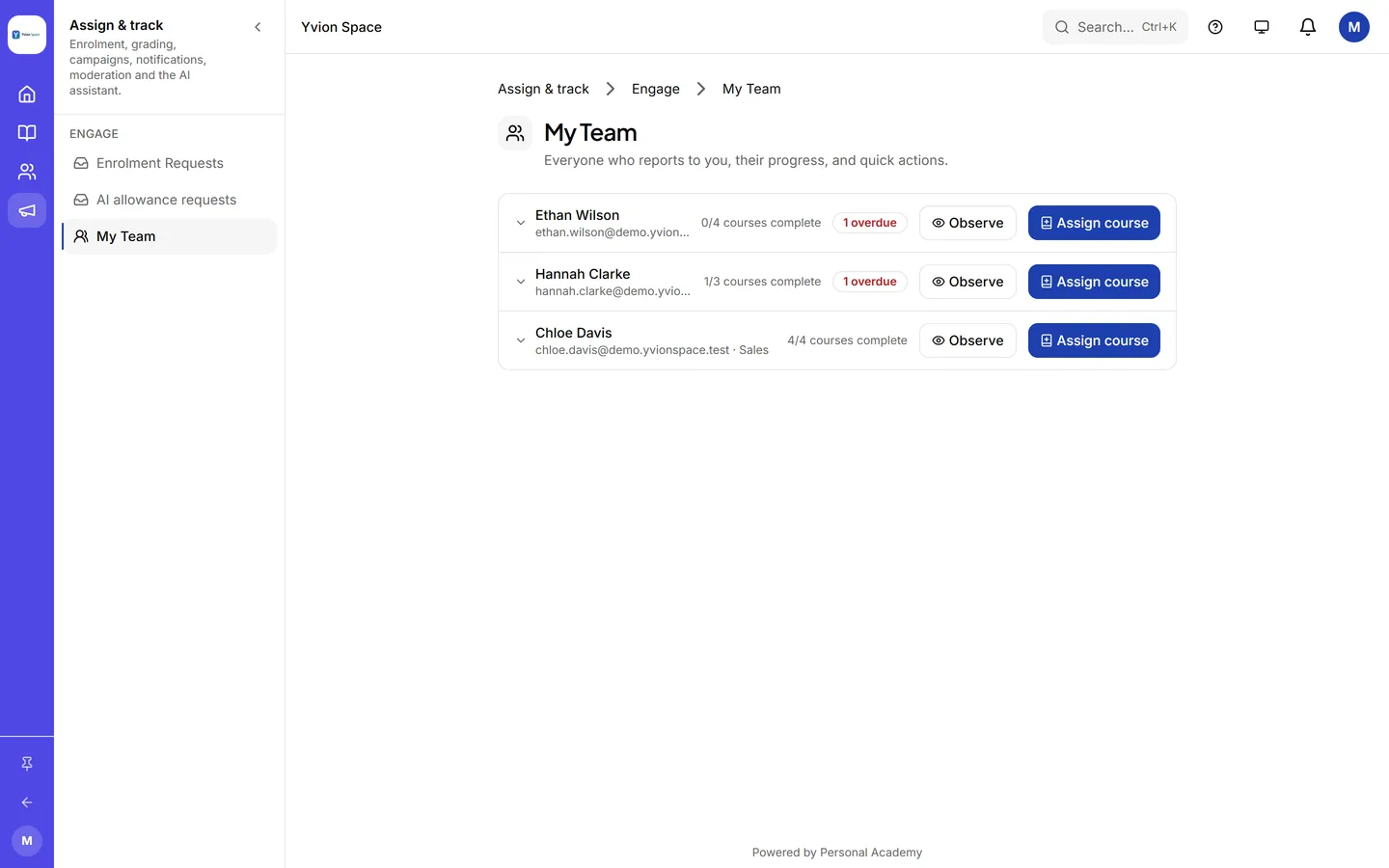Expand Chloe Davis's row

[521, 340]
